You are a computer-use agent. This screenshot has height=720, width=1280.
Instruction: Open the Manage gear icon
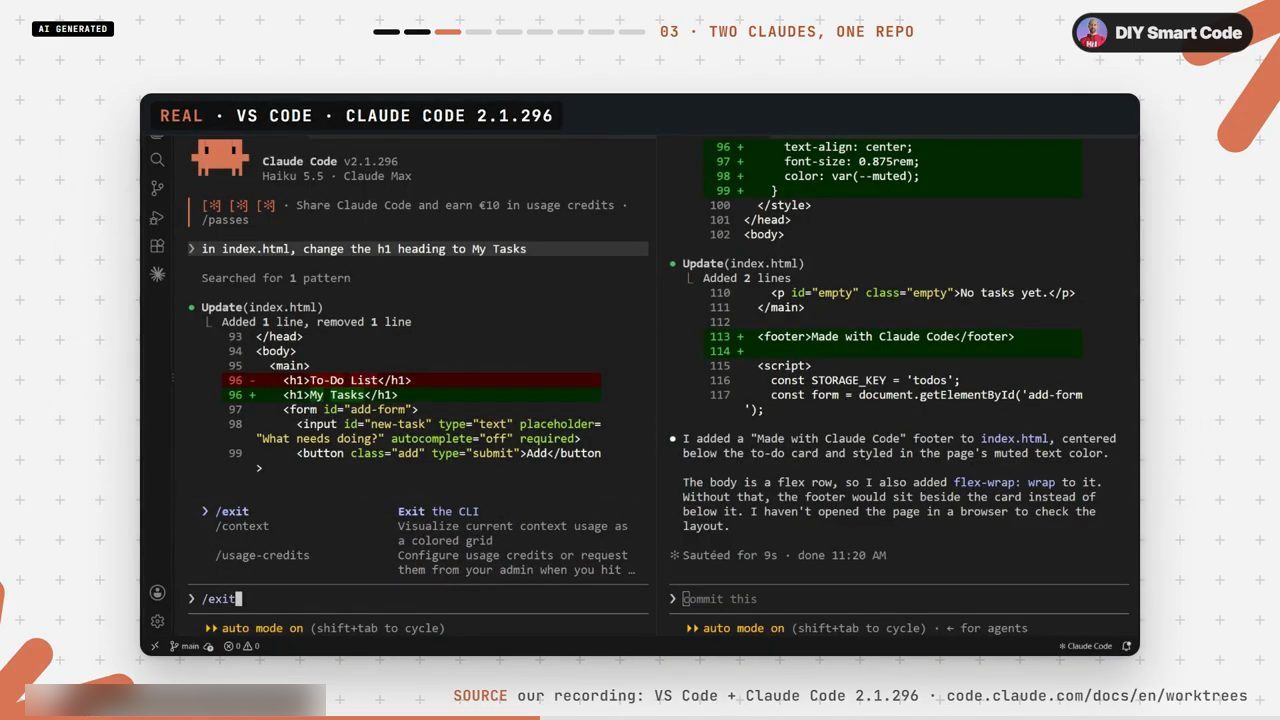click(157, 621)
